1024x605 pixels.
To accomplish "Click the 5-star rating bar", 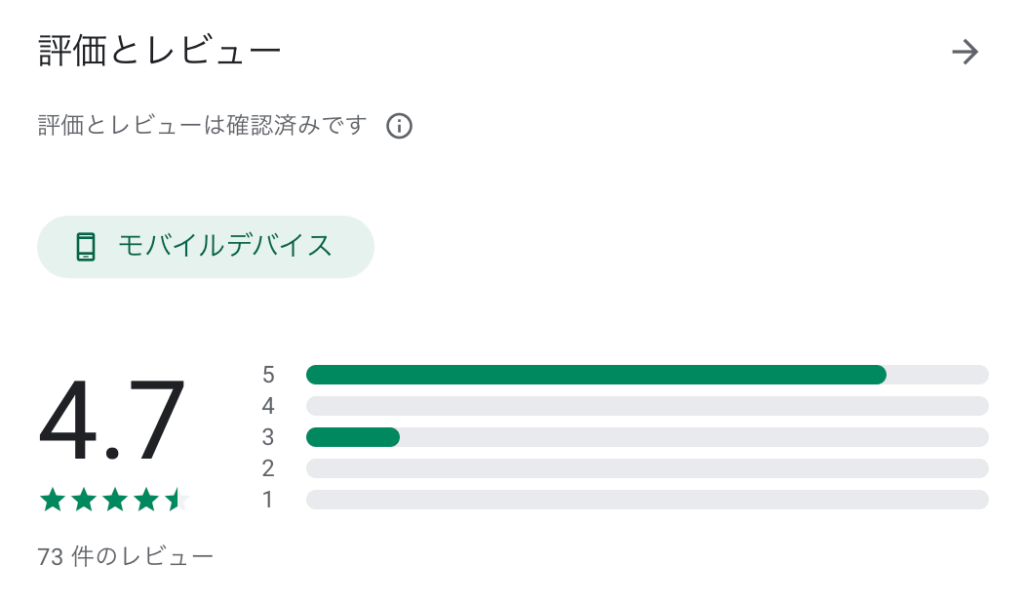I will 647,374.
